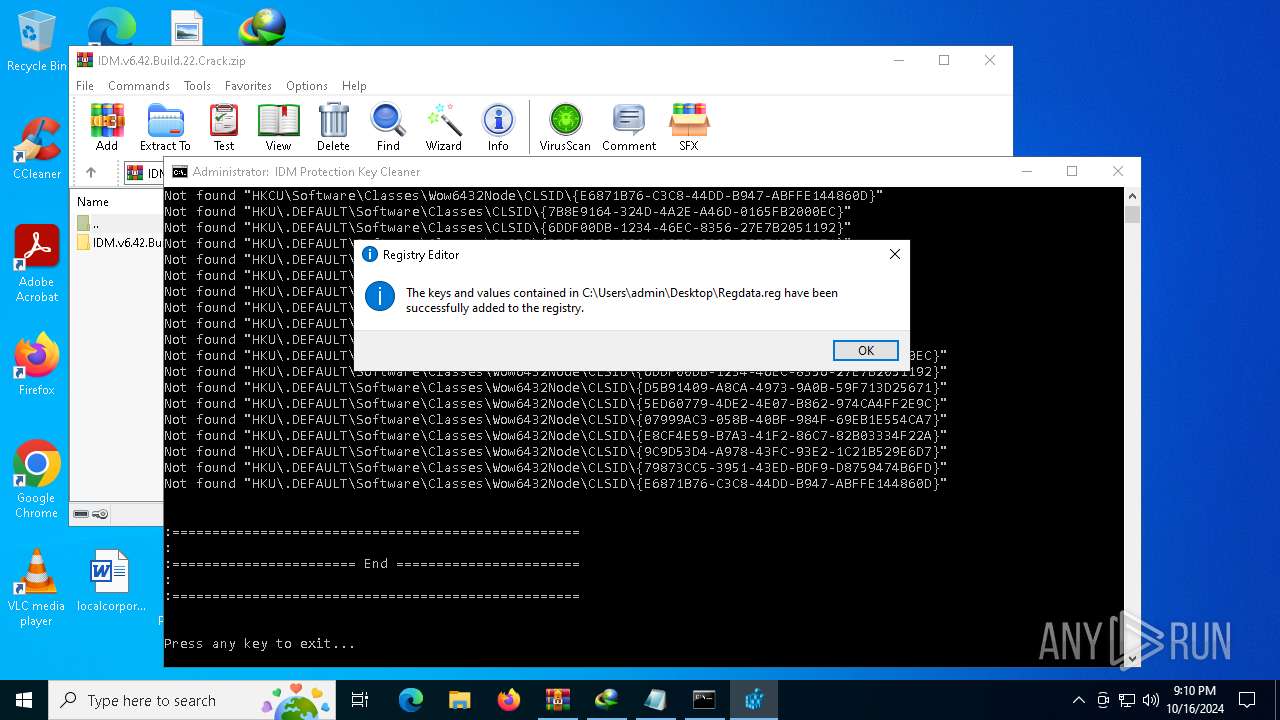Switch to WinRAR on the taskbar
The height and width of the screenshot is (720, 1280).
[x=557, y=700]
